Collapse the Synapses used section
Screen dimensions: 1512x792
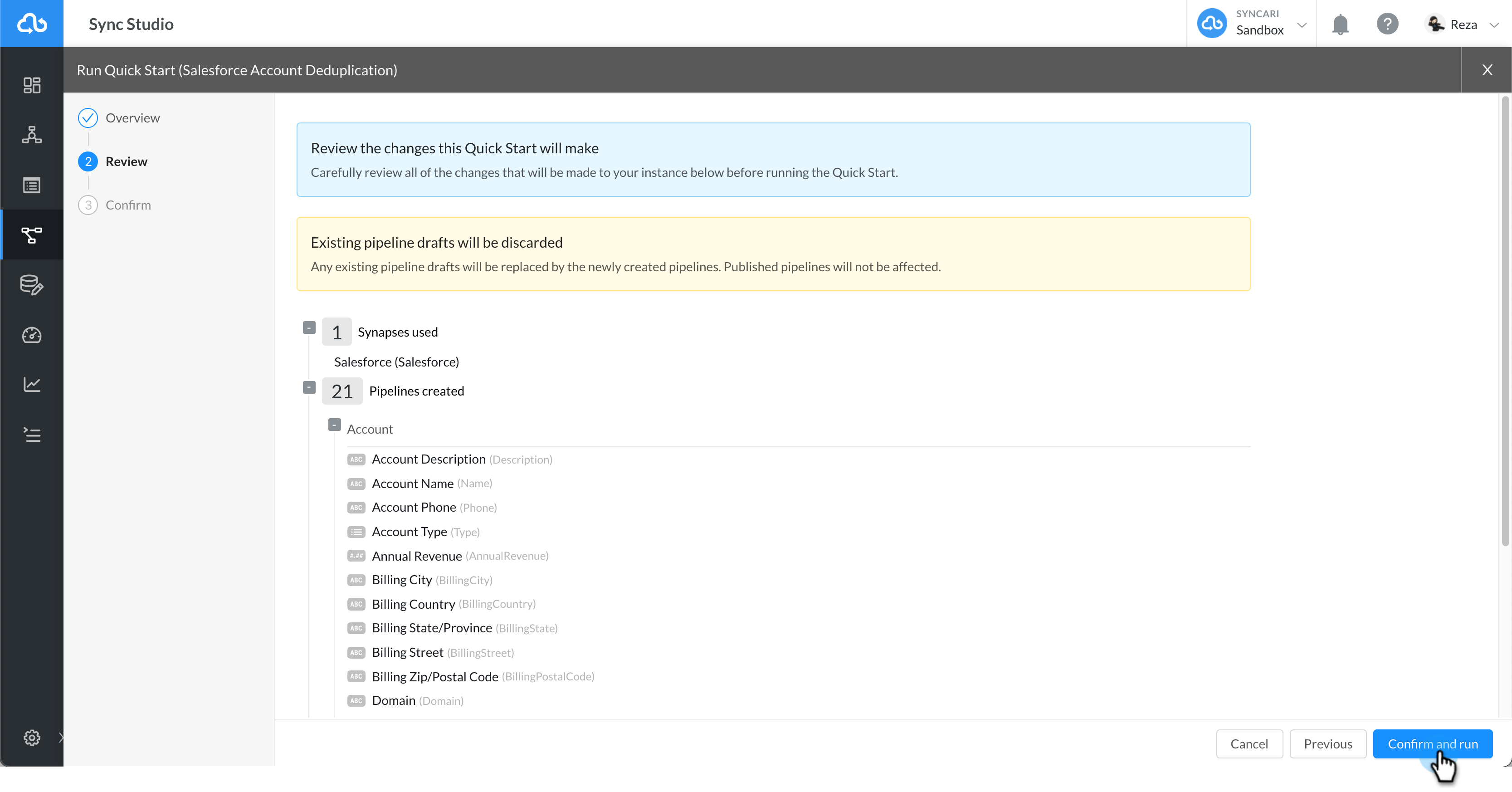(x=309, y=327)
